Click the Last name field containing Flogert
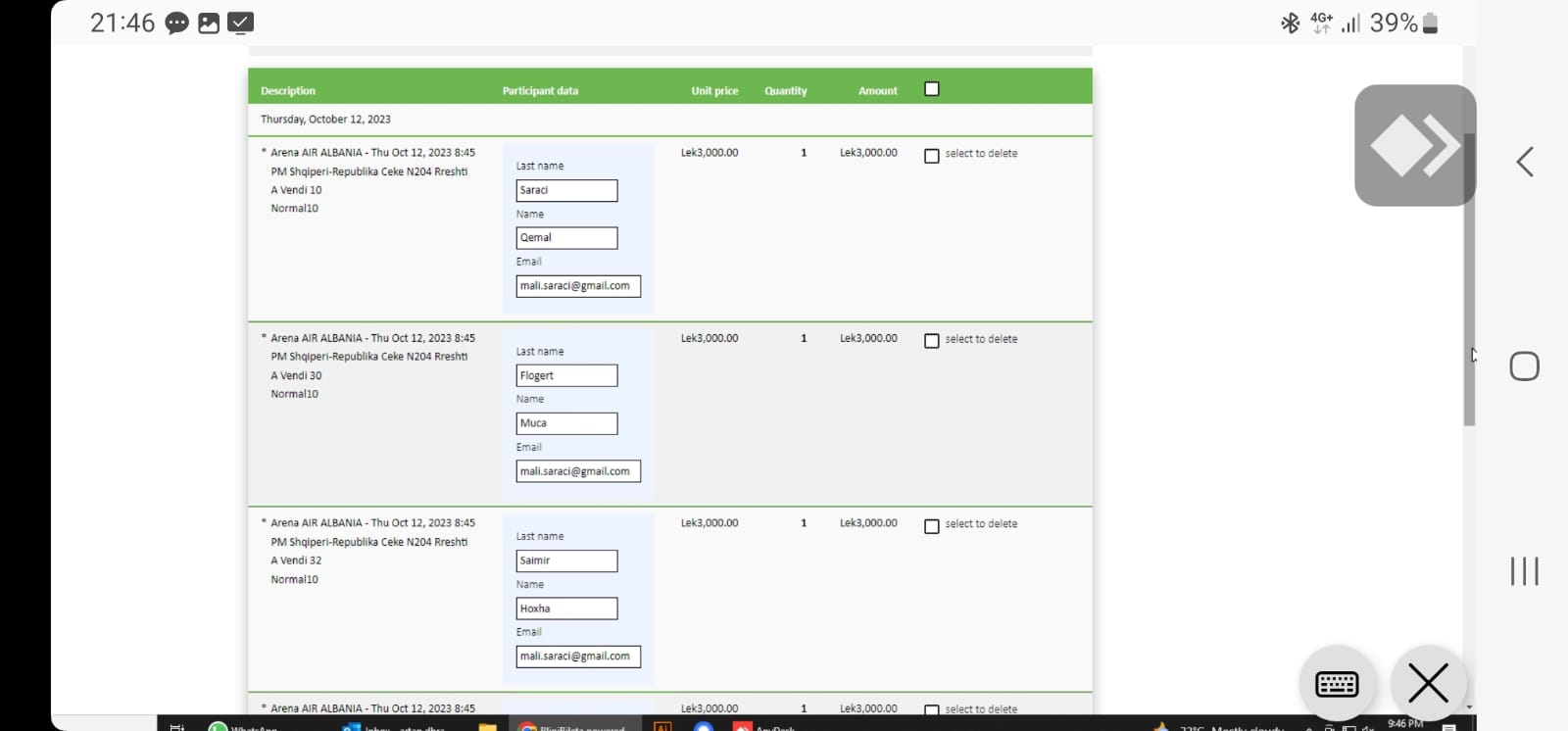Viewport: 1568px width, 731px height. 566,375
